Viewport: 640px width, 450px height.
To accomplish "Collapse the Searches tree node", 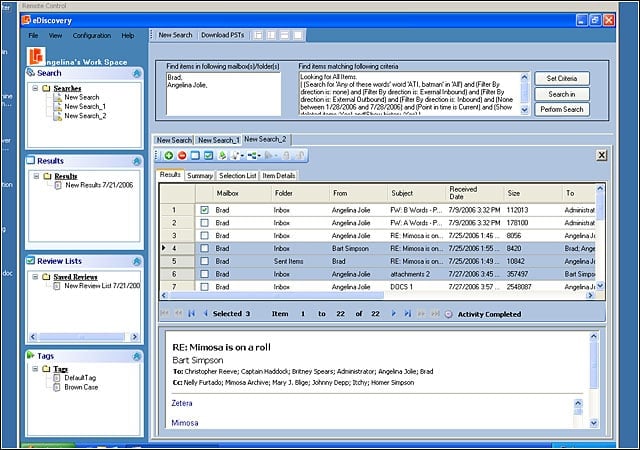I will tap(35, 88).
